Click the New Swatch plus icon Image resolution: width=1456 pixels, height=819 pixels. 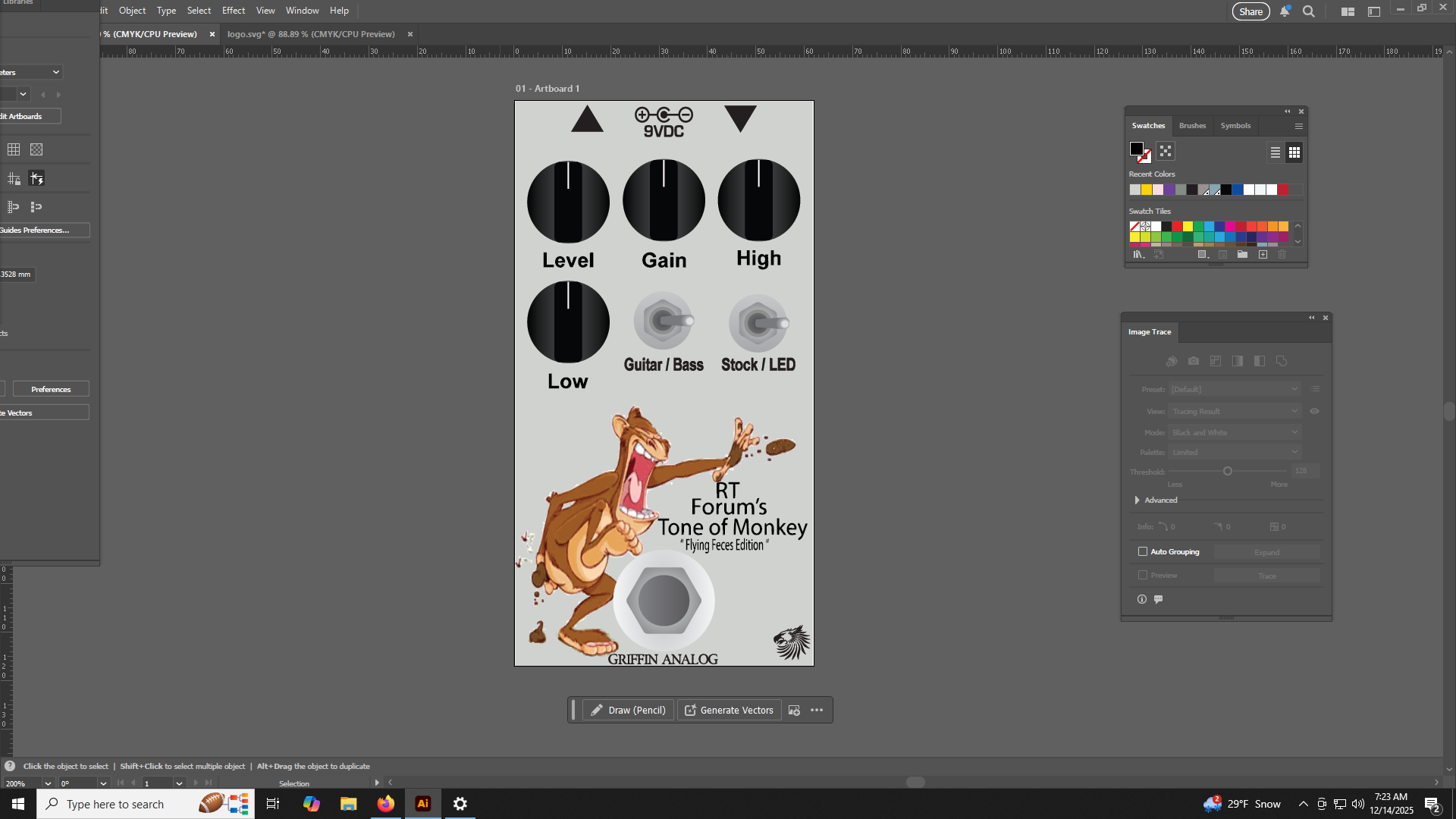1263,255
